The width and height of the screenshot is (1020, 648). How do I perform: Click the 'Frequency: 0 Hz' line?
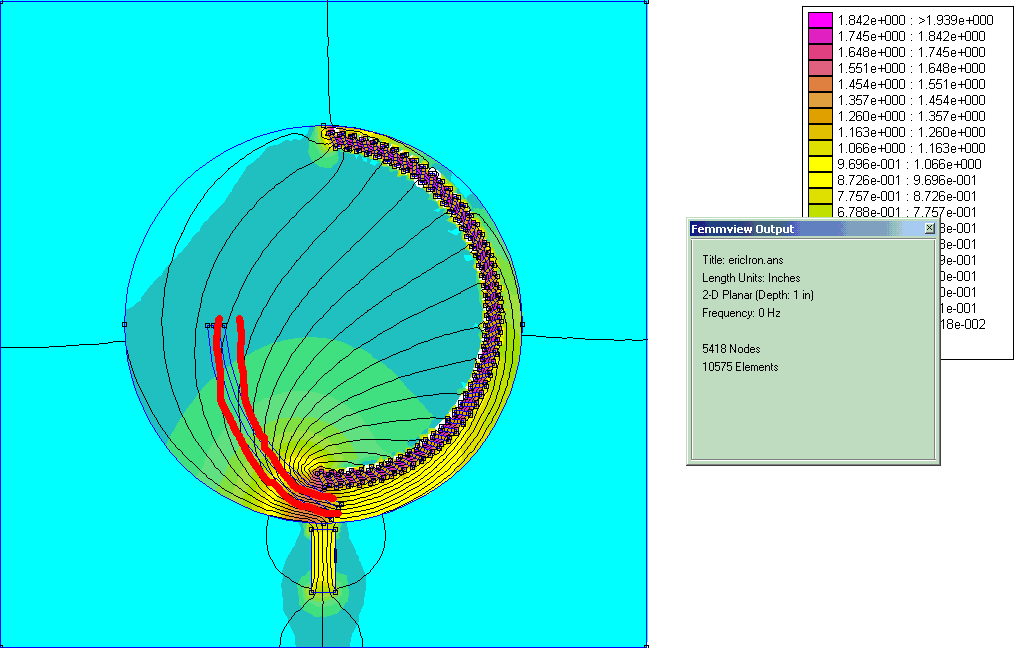742,313
